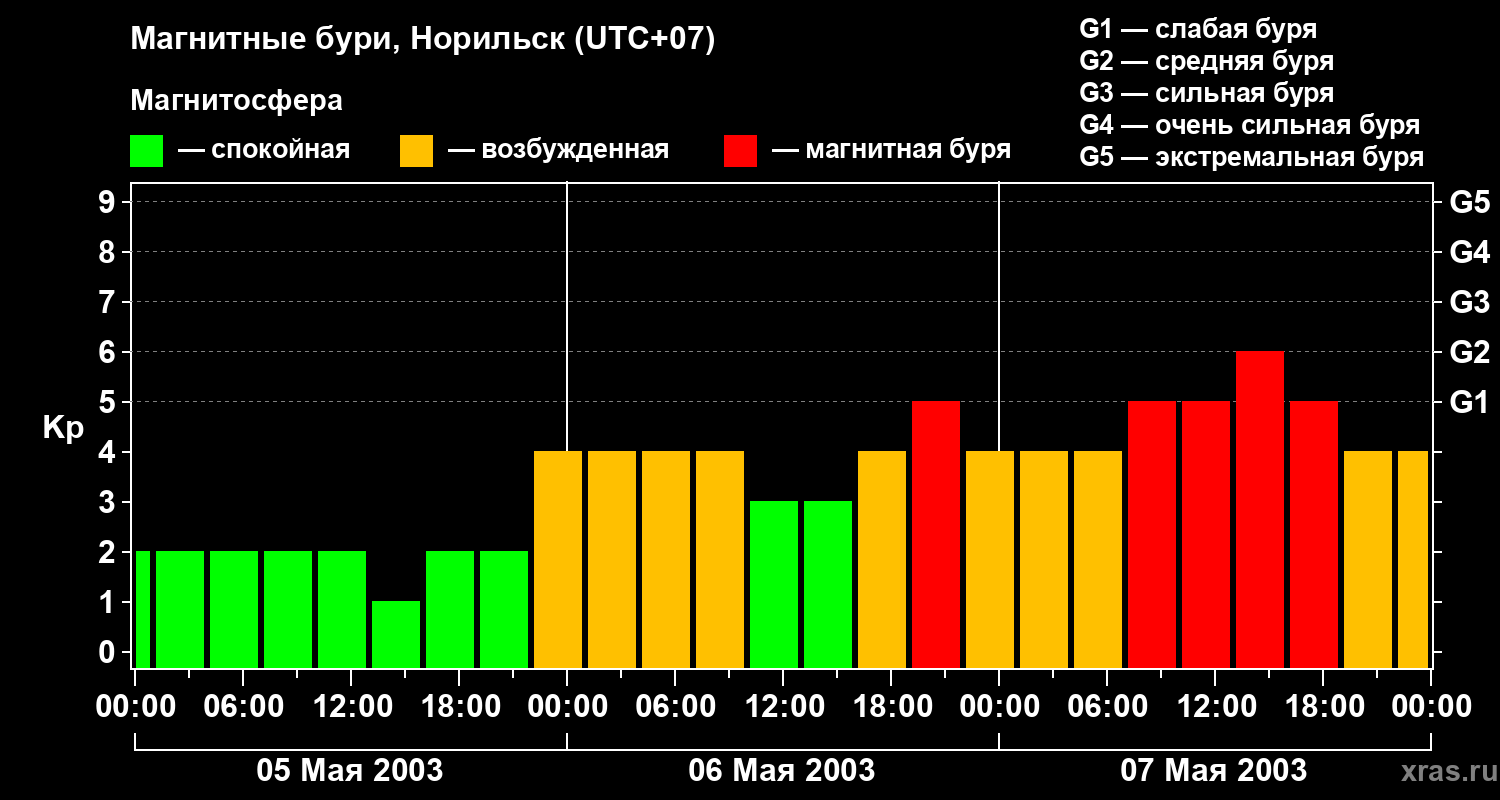Click the '— спокойная' legend label

pyautogui.click(x=264, y=150)
